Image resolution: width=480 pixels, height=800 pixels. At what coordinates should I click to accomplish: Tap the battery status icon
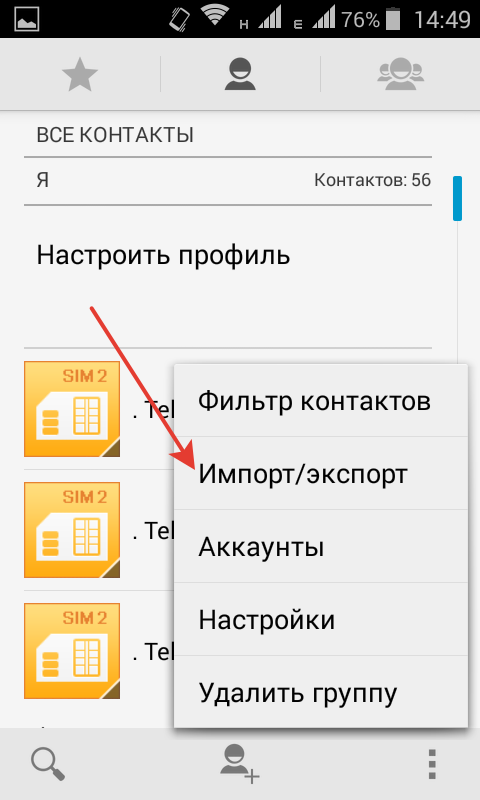click(393, 19)
